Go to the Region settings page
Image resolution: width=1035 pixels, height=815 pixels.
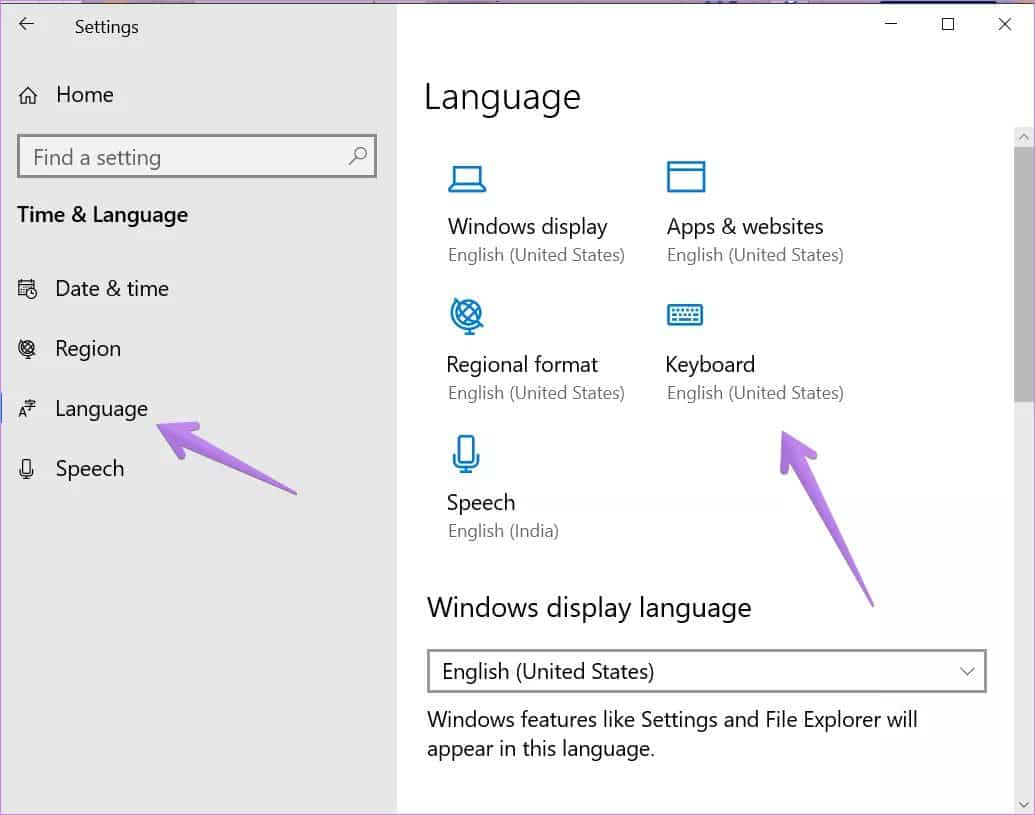(x=88, y=348)
